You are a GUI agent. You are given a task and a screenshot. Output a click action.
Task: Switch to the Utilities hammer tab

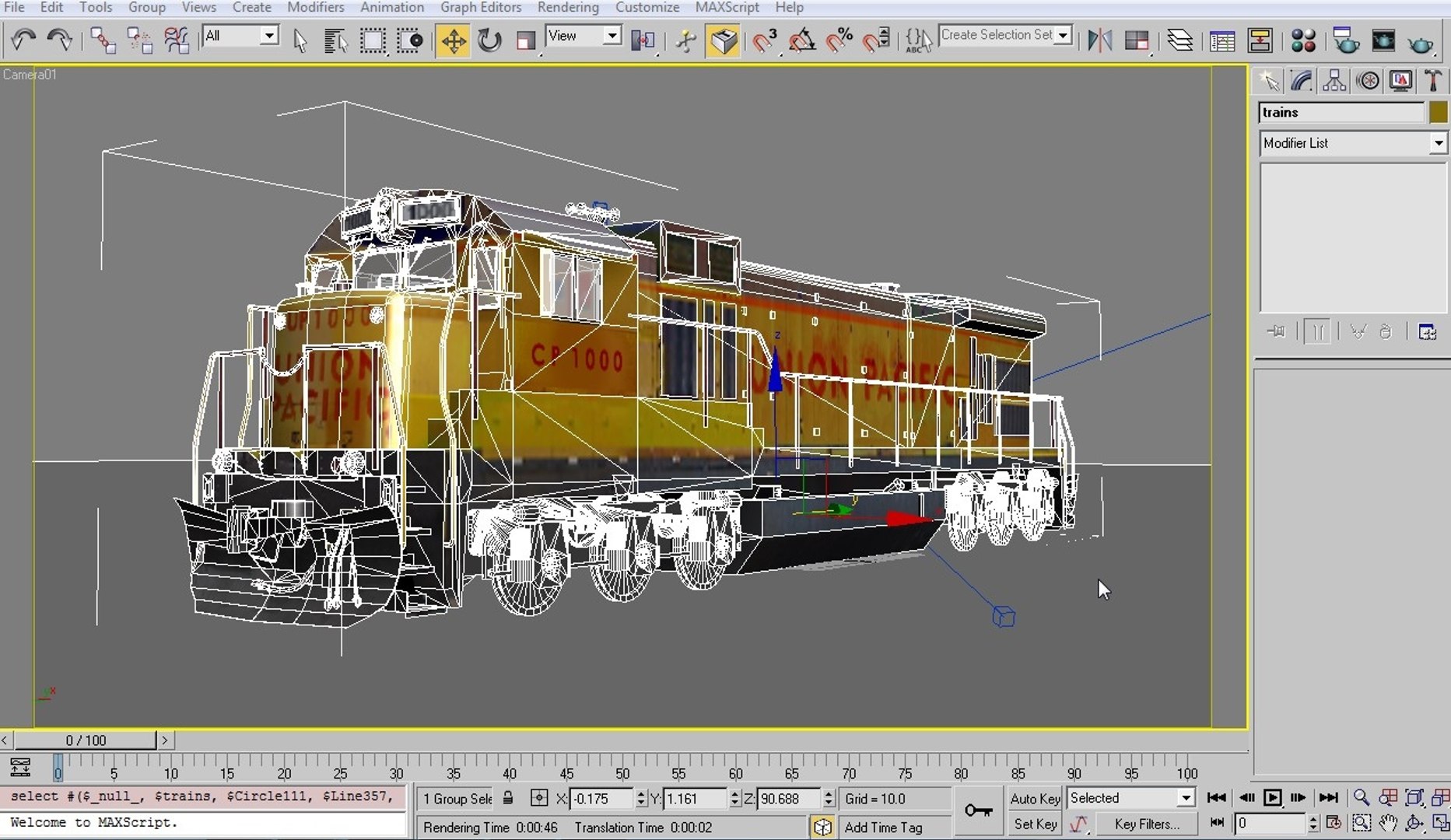[x=1432, y=81]
